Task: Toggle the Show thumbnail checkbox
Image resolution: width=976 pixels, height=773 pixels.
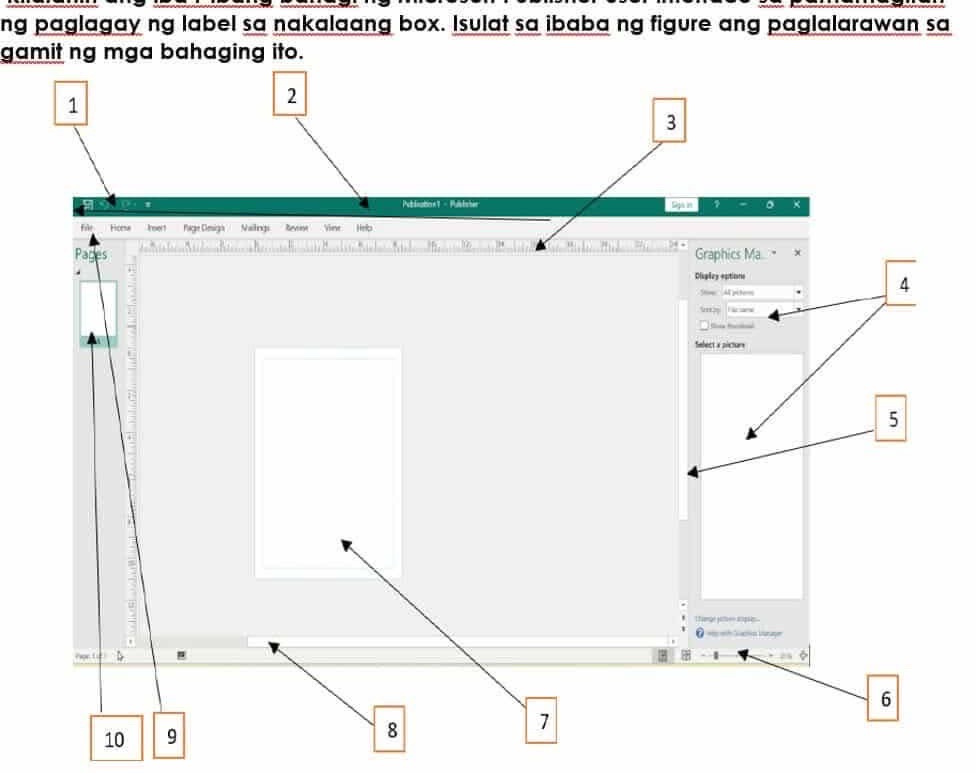Action: tap(704, 326)
